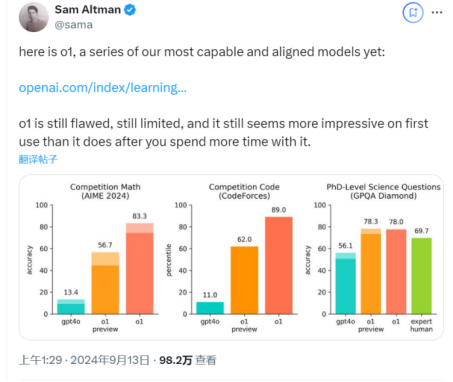
Task: Open the Competition Math AIME 2024 chart
Action: (93, 257)
